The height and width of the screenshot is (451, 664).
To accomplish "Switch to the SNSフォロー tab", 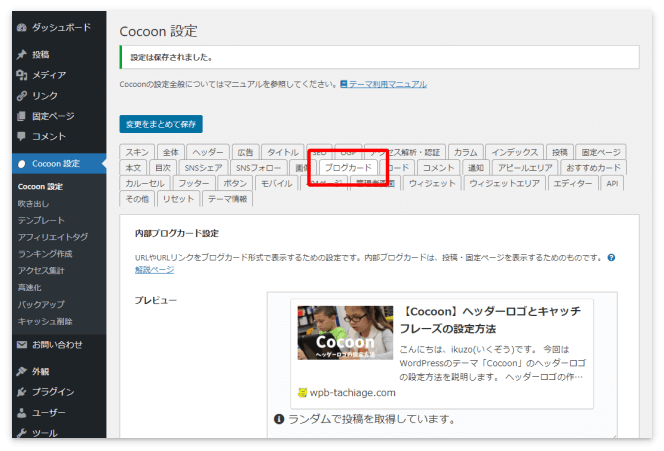I will coord(258,168).
